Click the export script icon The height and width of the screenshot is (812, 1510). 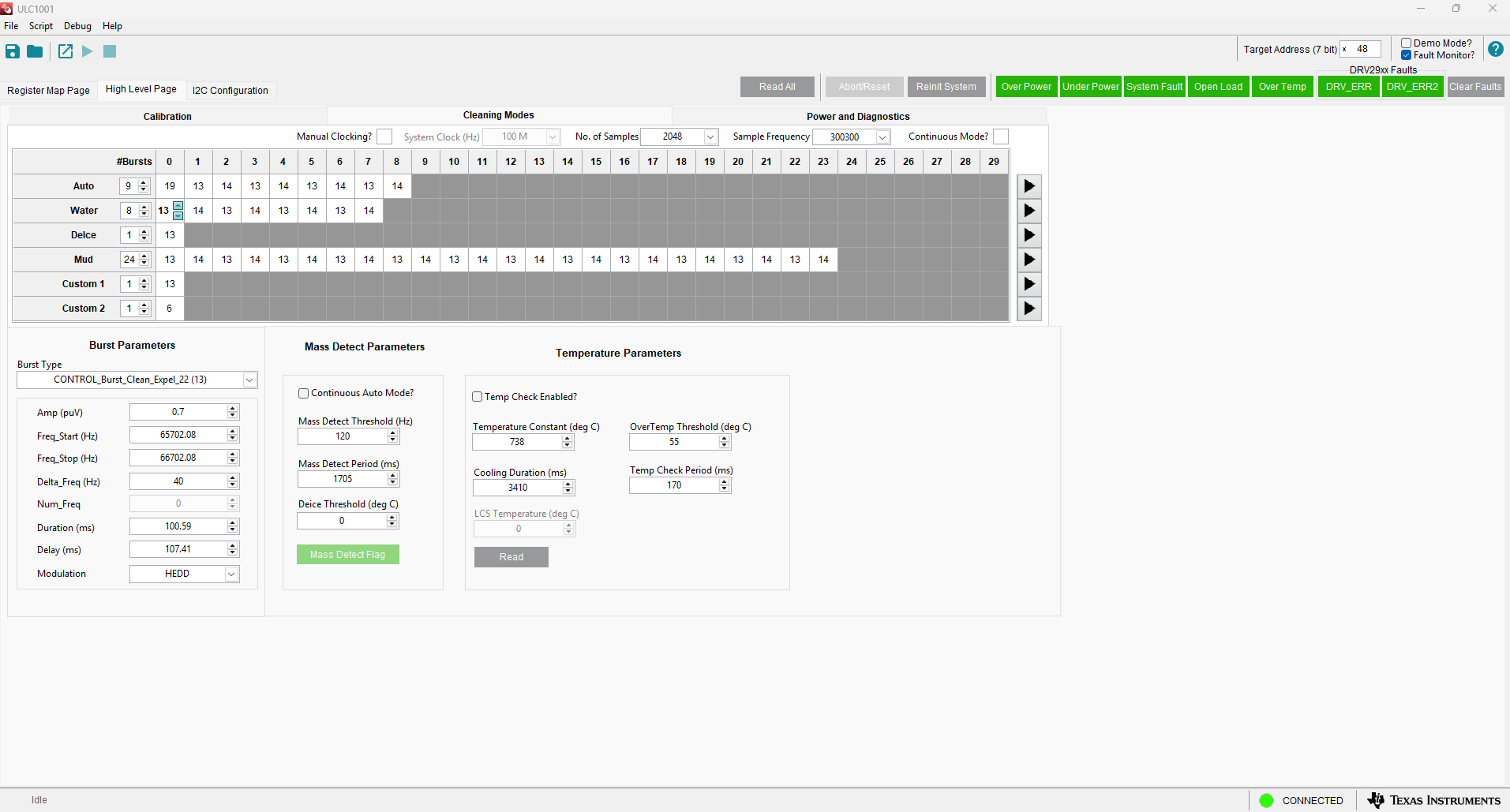point(66,51)
